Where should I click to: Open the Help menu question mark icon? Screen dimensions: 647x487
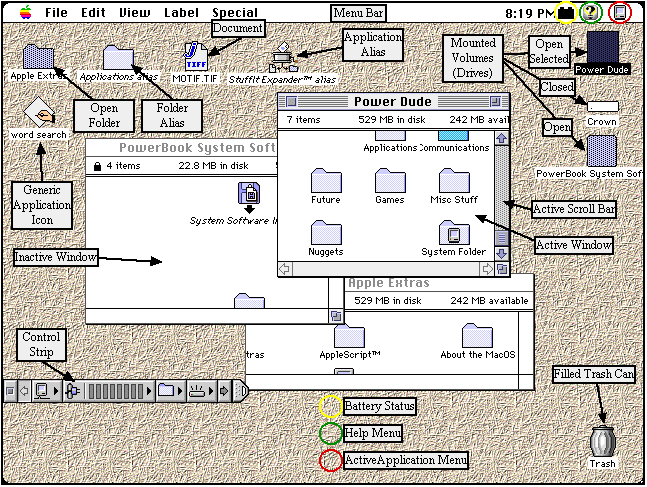point(590,13)
